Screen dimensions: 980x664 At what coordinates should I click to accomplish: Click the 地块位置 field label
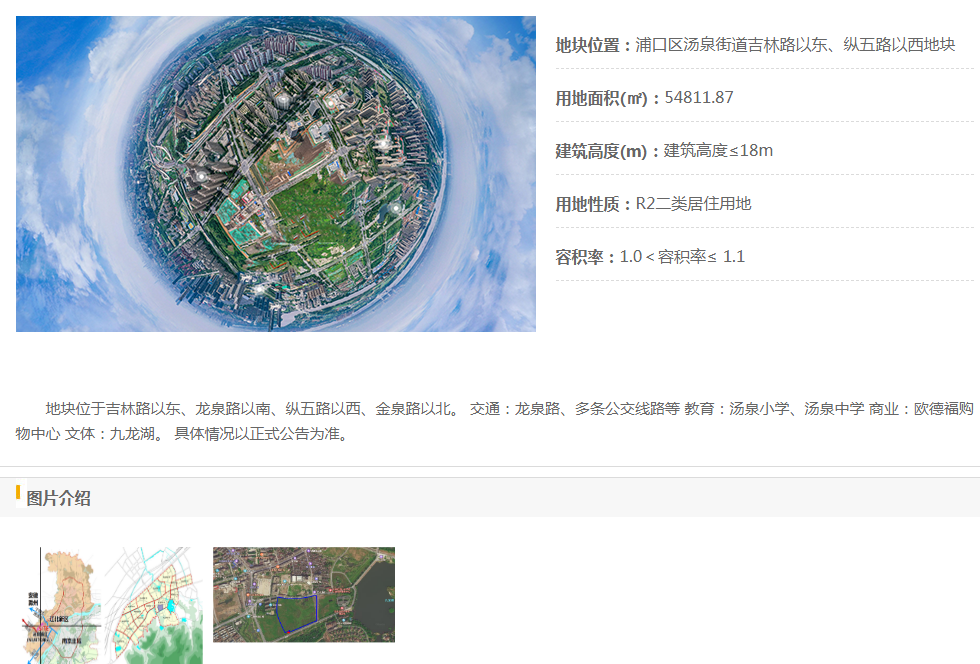(592, 45)
